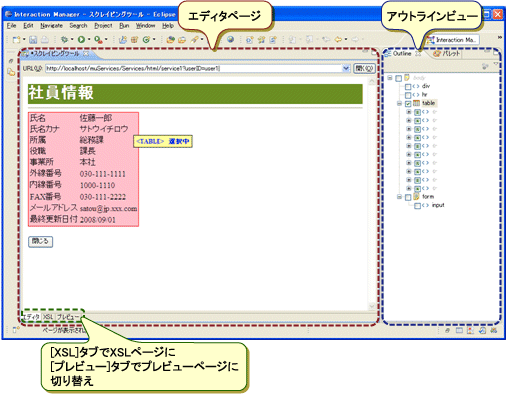Click the Debug bug icon
This screenshot has width=506, height=394.
(64, 40)
